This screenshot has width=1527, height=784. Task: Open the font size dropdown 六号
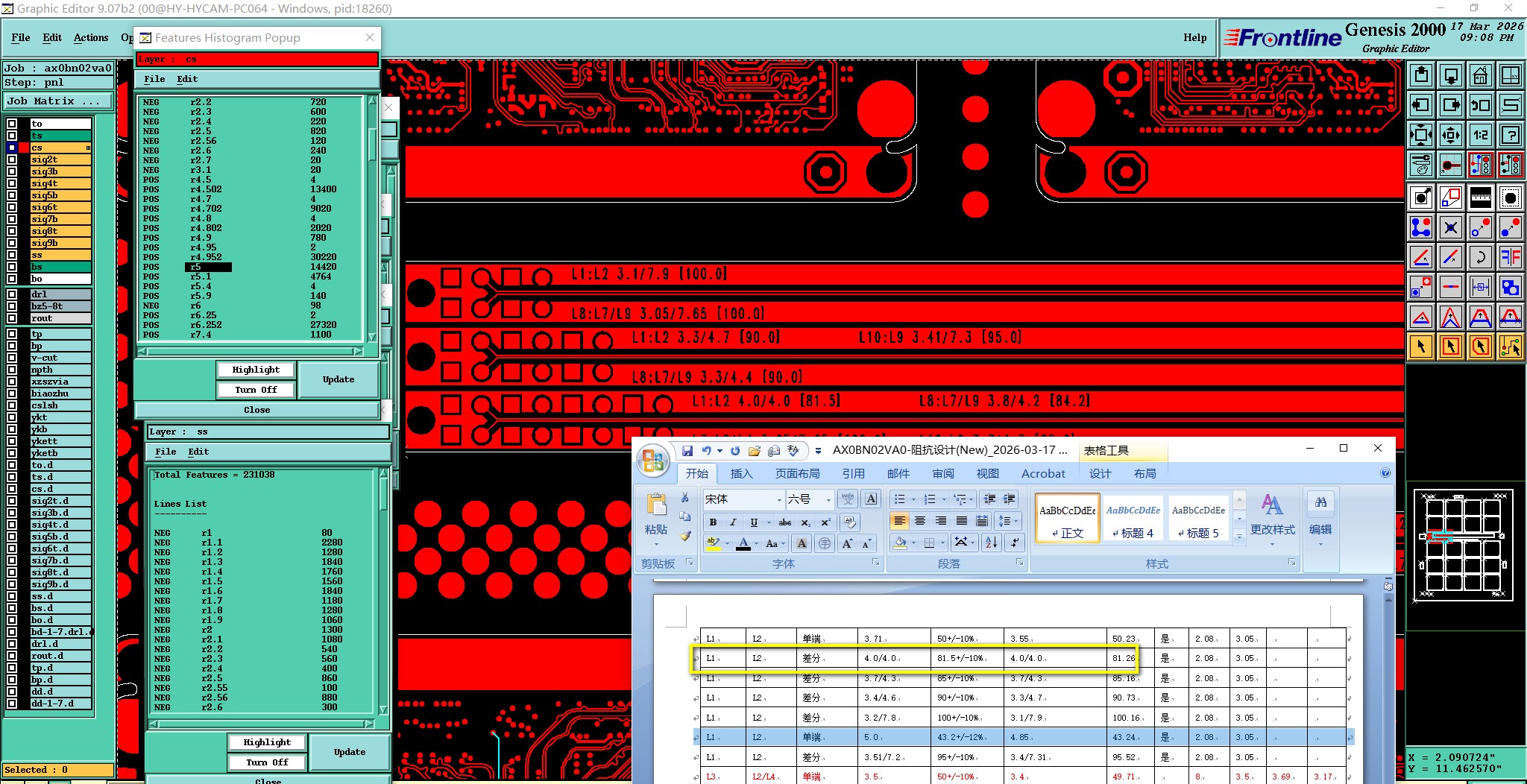pyautogui.click(x=828, y=499)
